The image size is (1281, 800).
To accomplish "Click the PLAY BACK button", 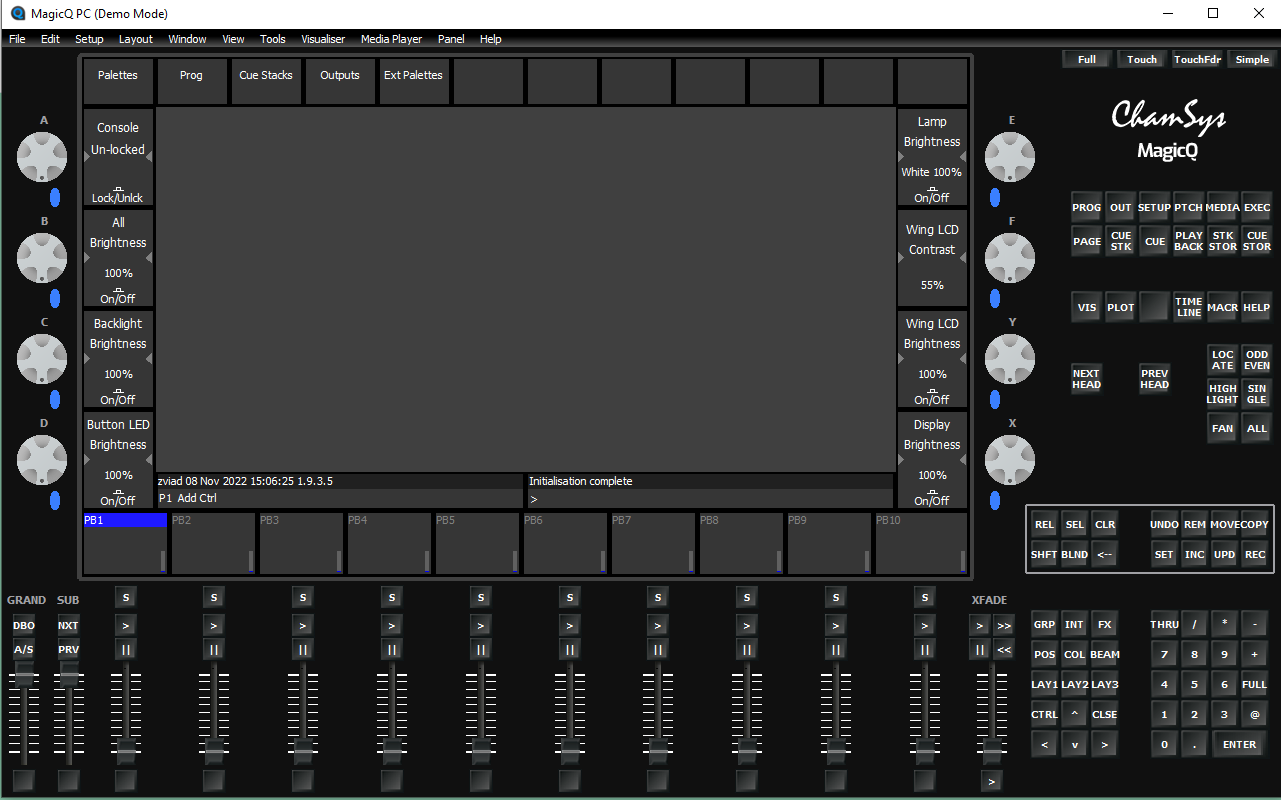I will click(x=1188, y=241).
